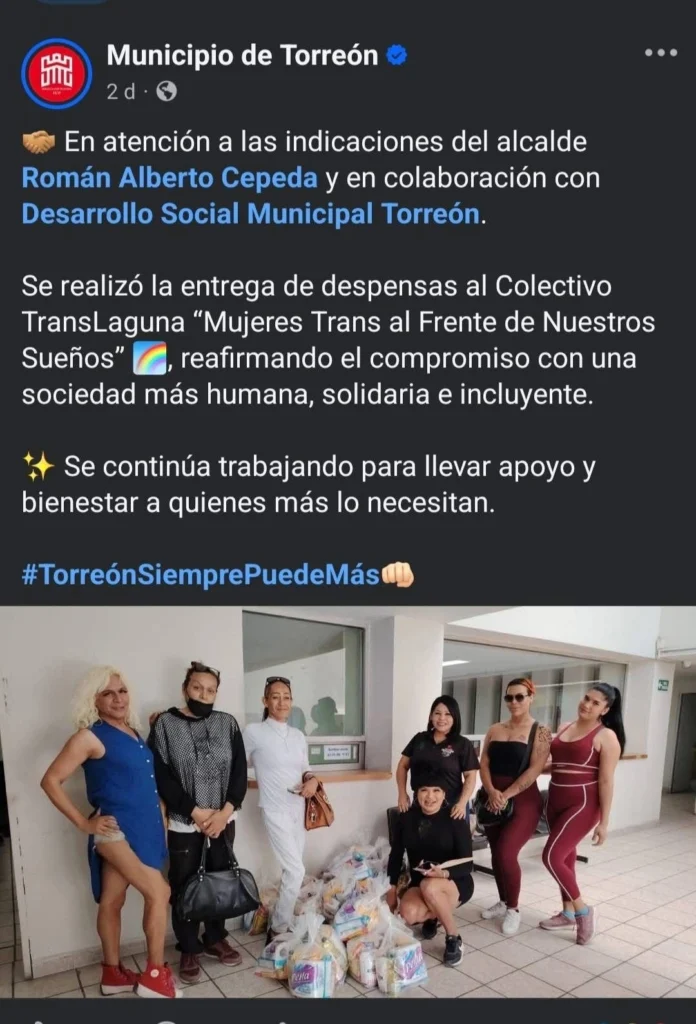Image resolution: width=696 pixels, height=1024 pixels.
Task: Select the bienestar a quienes más lo necesitan line
Action: coord(259,504)
